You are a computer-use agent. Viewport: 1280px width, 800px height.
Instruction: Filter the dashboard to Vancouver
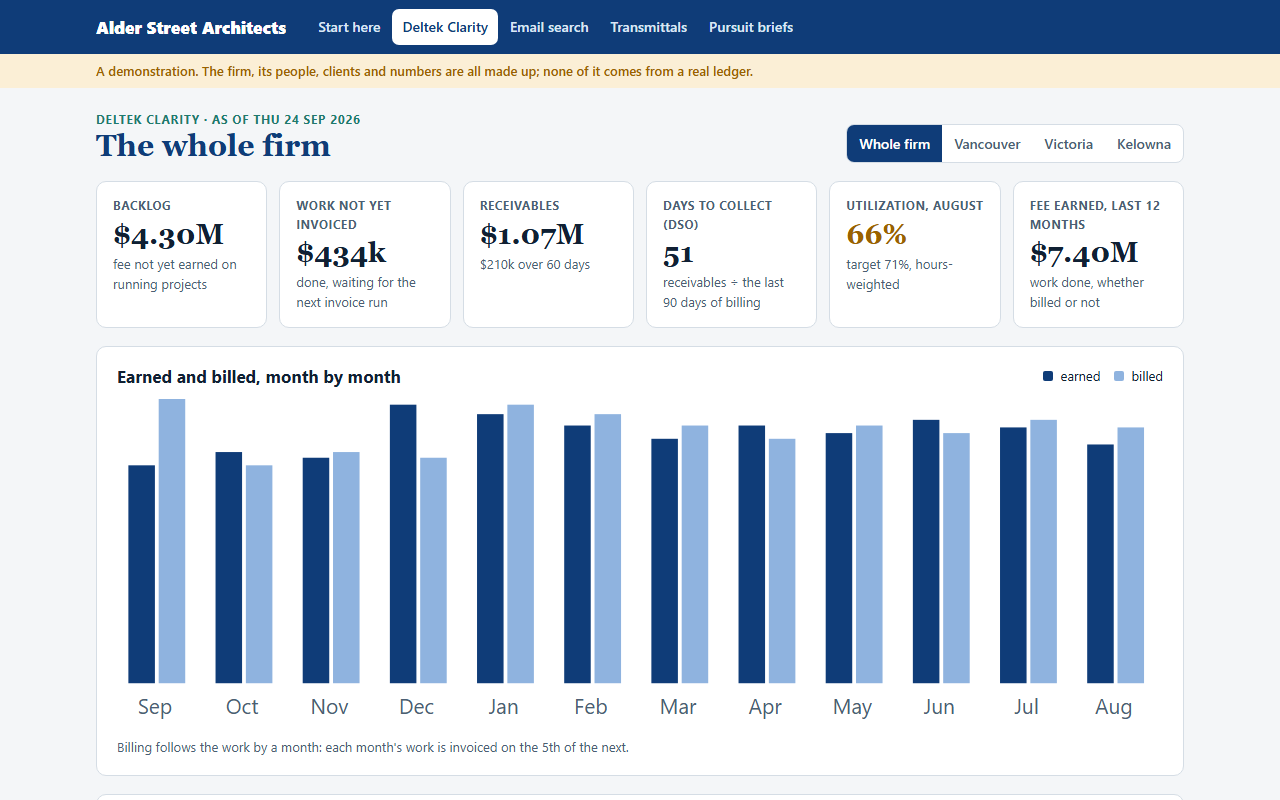(987, 143)
